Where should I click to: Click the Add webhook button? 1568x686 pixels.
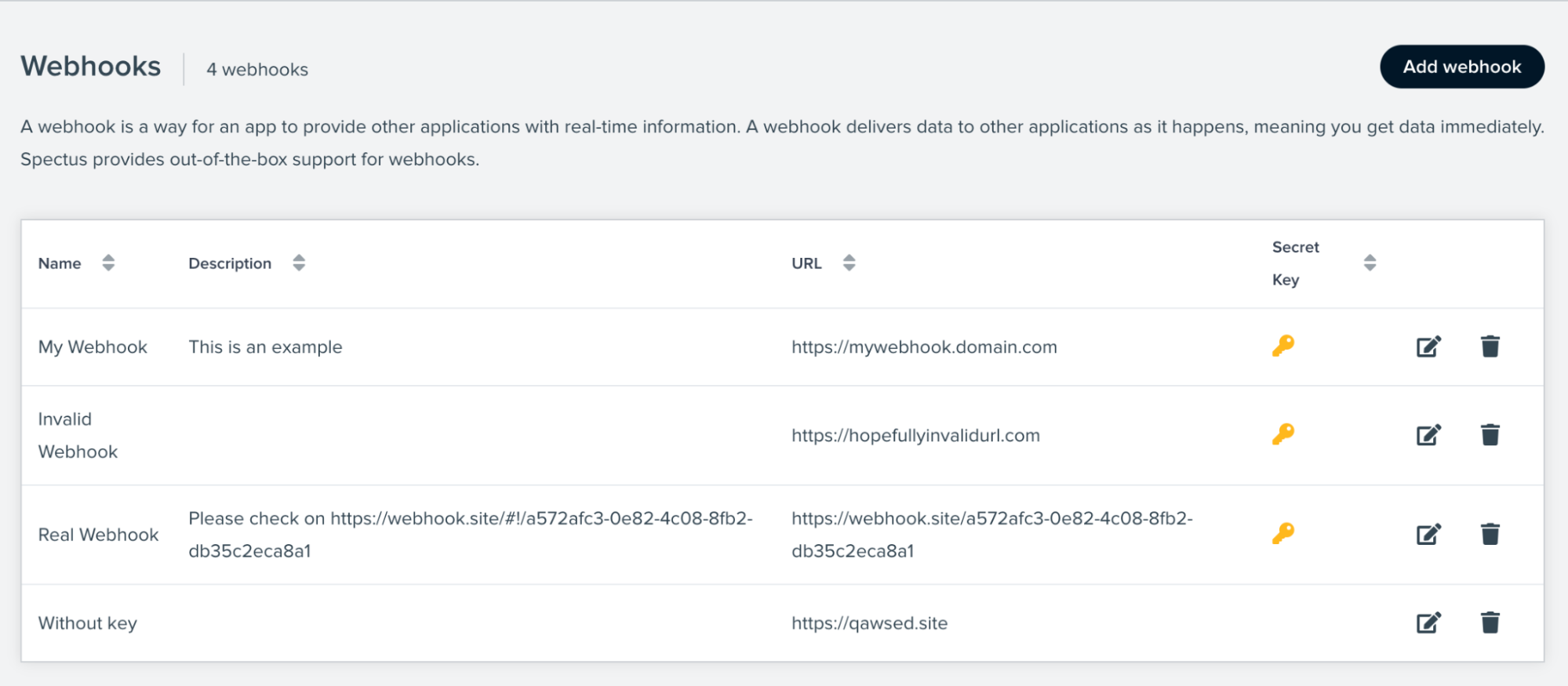1462,67
